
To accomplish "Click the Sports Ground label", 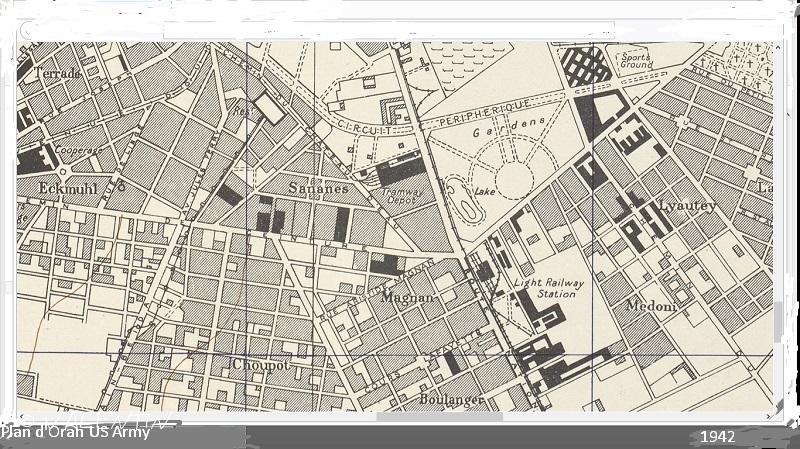I will [634, 62].
